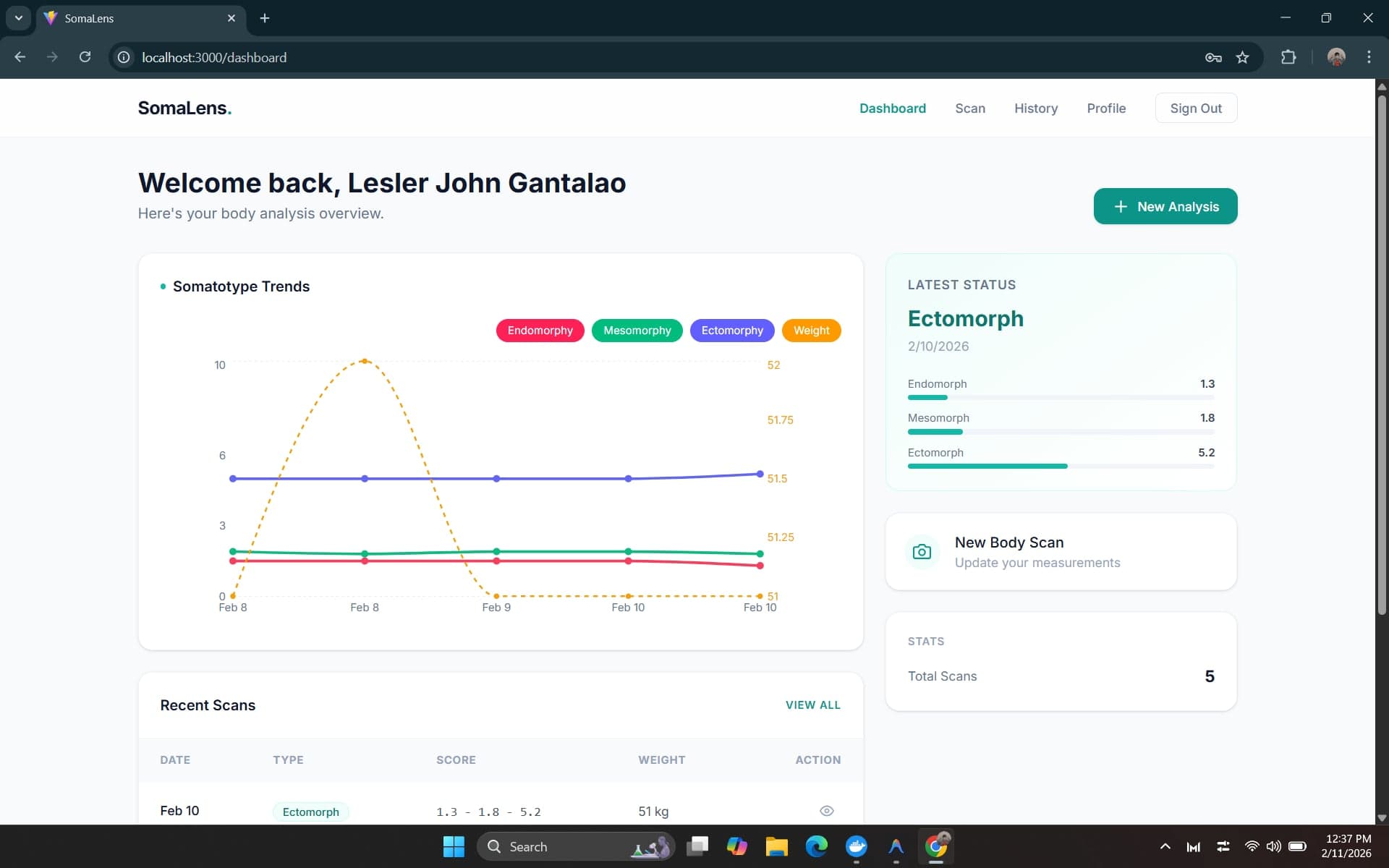Reload the dashboard page
The image size is (1389, 868).
85,57
